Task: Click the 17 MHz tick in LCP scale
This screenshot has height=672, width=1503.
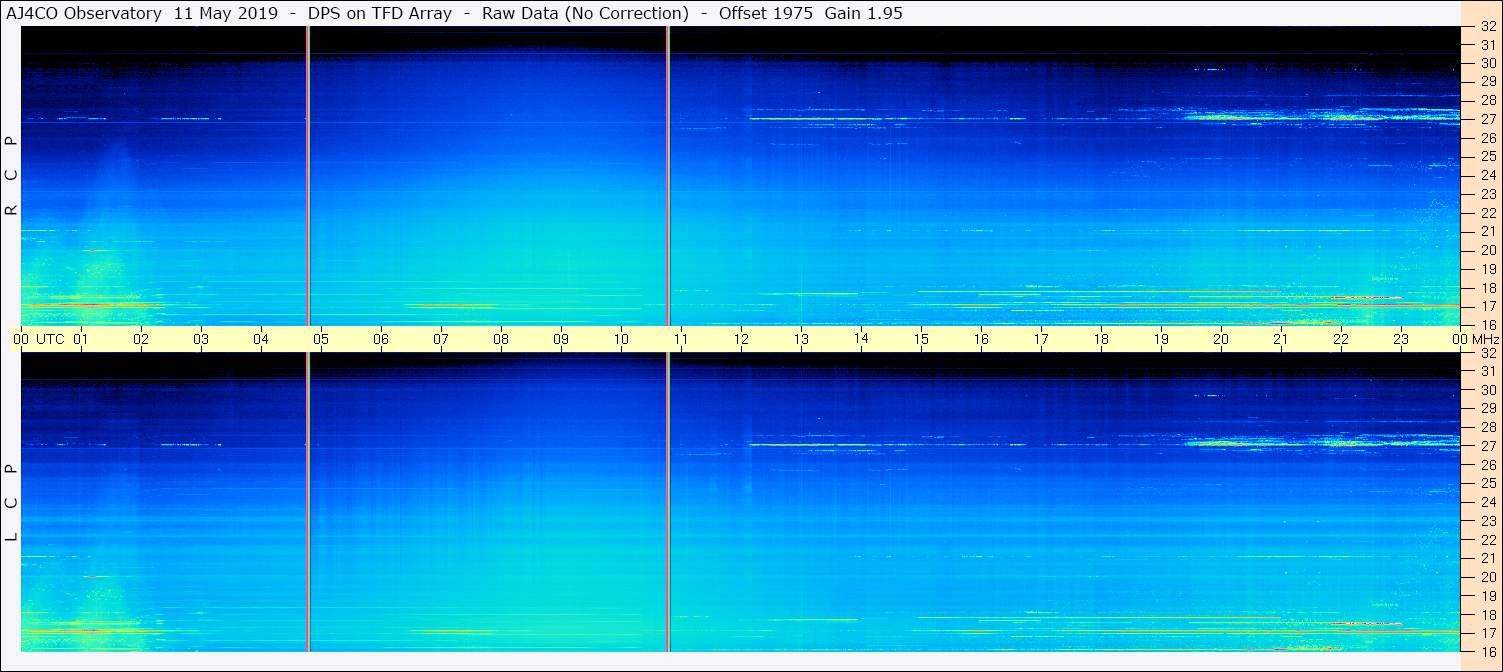Action: click(1487, 633)
